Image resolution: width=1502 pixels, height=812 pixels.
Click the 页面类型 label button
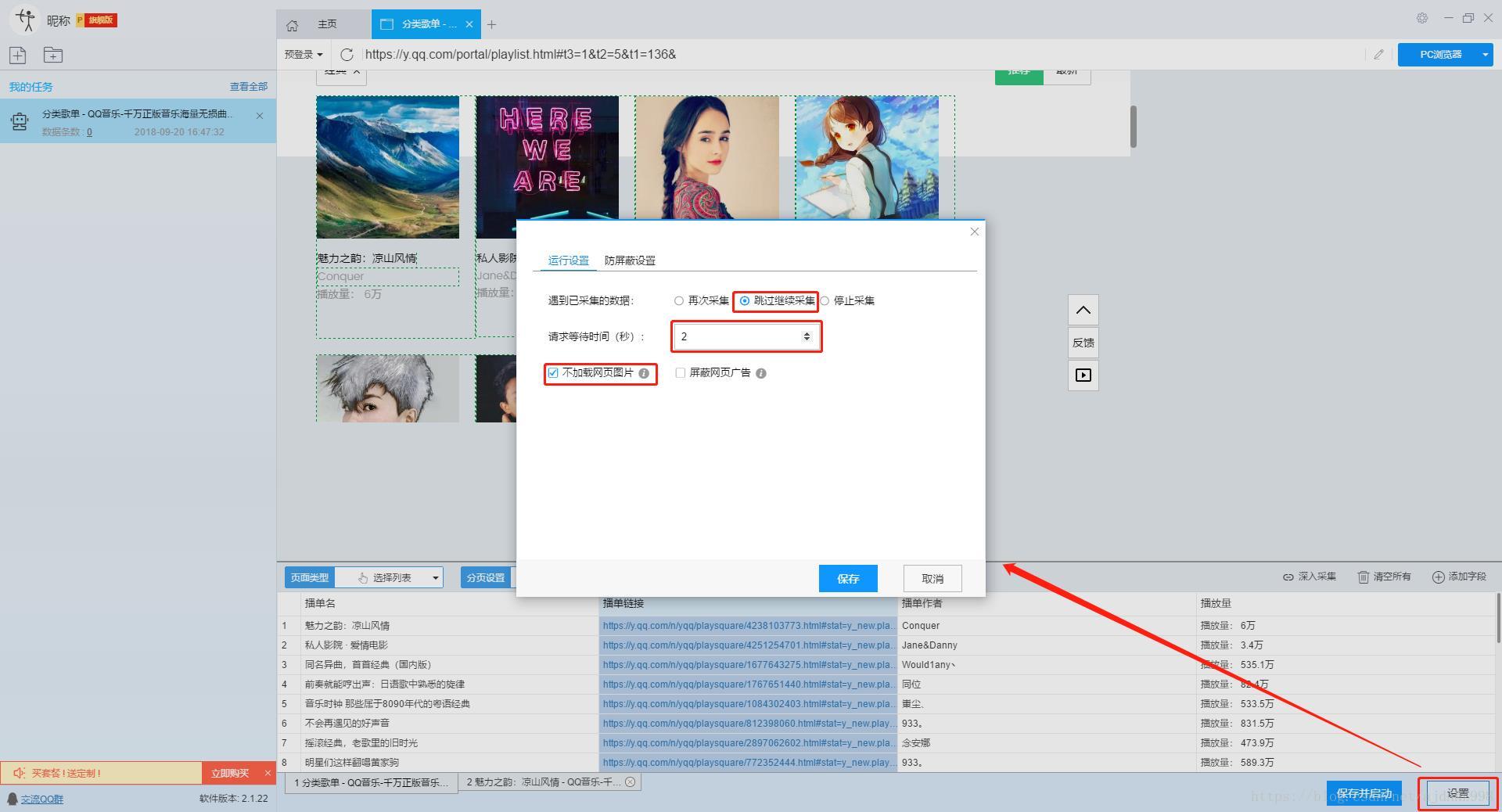click(x=310, y=577)
